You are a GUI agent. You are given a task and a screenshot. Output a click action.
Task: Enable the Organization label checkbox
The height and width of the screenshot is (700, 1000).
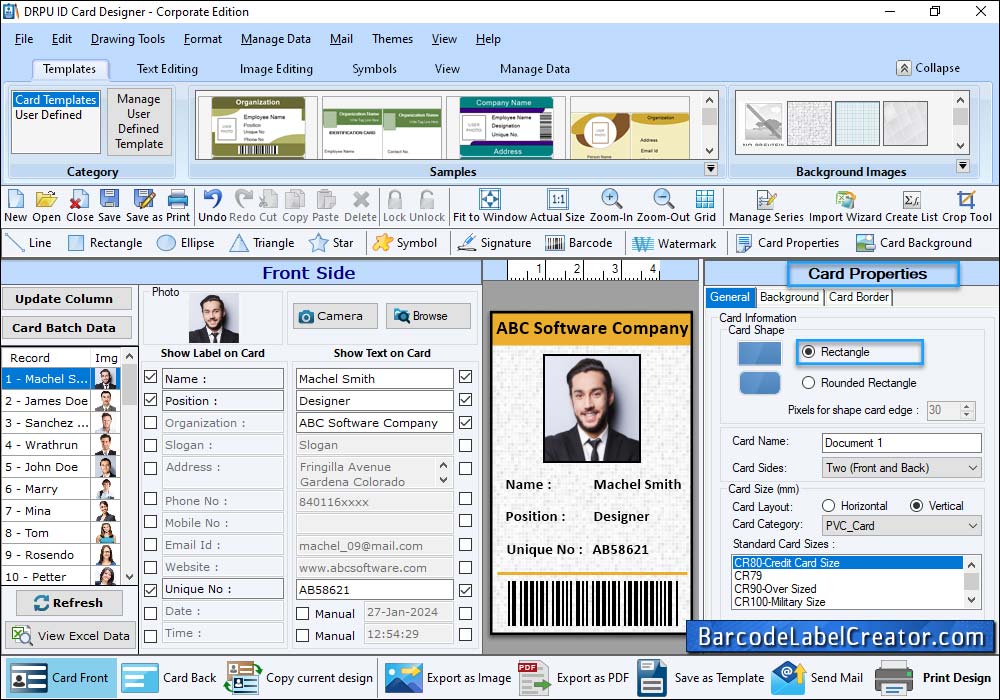coord(151,423)
